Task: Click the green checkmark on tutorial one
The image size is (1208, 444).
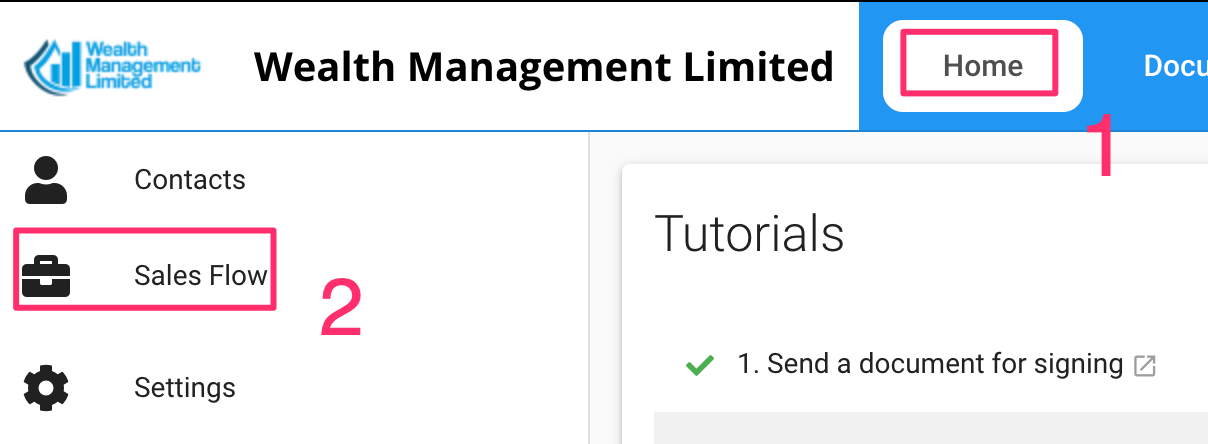Action: pyautogui.click(x=699, y=366)
